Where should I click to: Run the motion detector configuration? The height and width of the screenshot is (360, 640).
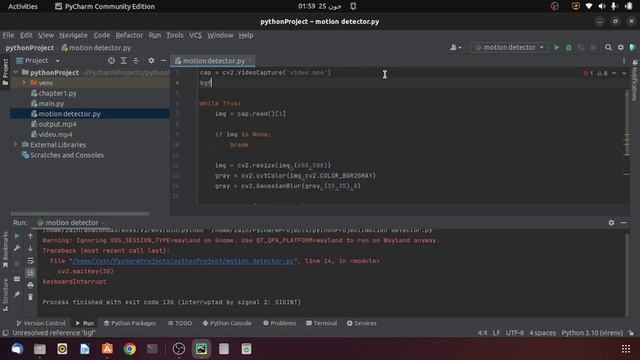[x=556, y=48]
